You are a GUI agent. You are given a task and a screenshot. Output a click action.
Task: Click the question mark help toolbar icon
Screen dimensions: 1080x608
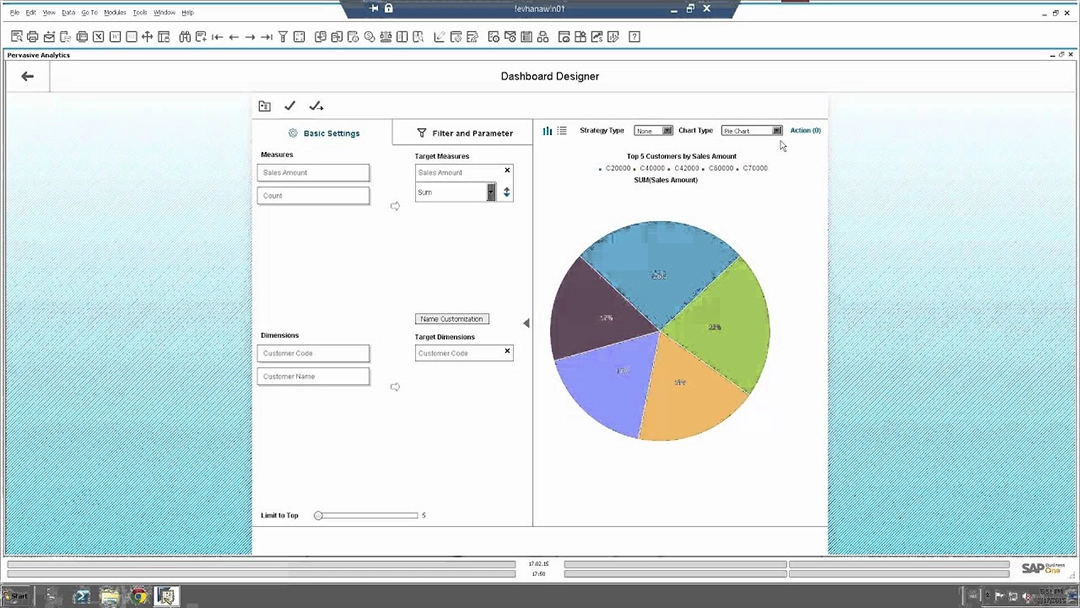[634, 37]
